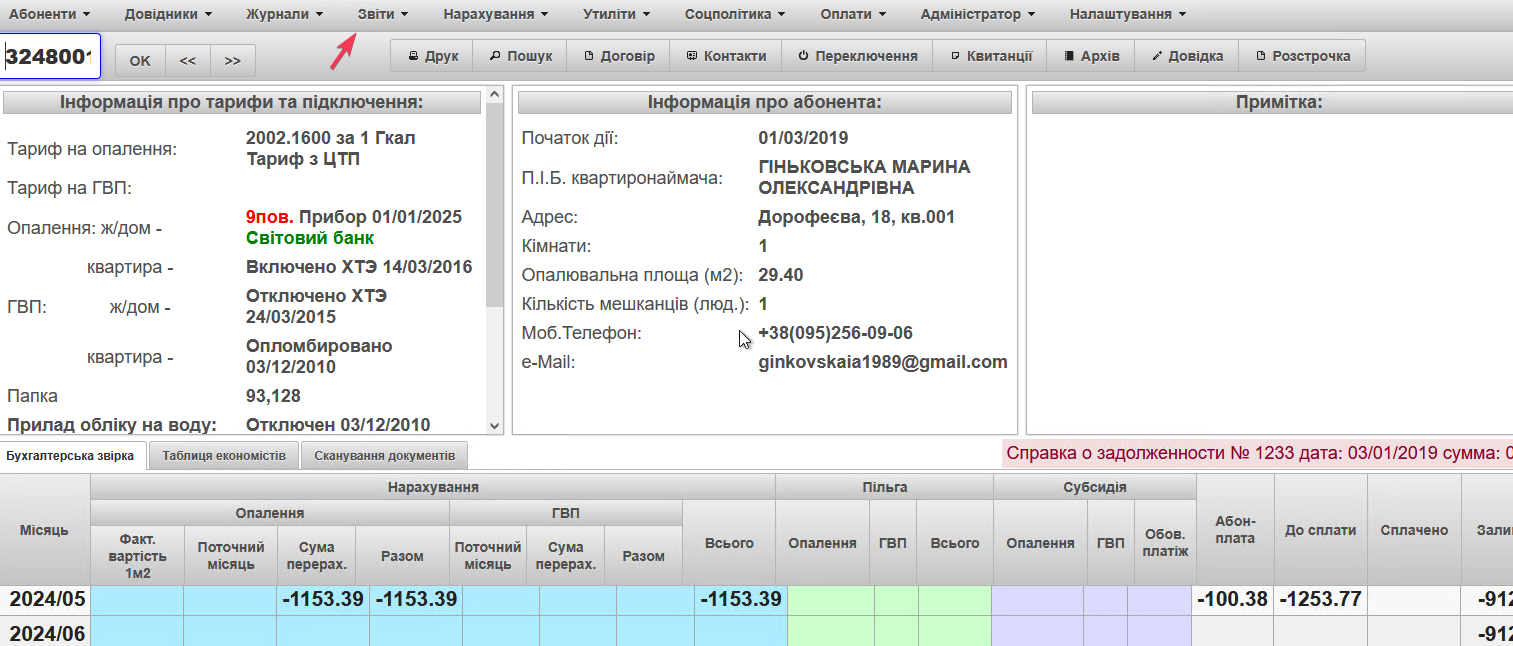Expand the Нарахування menu
Viewport: 1513px width, 646px height.
[496, 15]
